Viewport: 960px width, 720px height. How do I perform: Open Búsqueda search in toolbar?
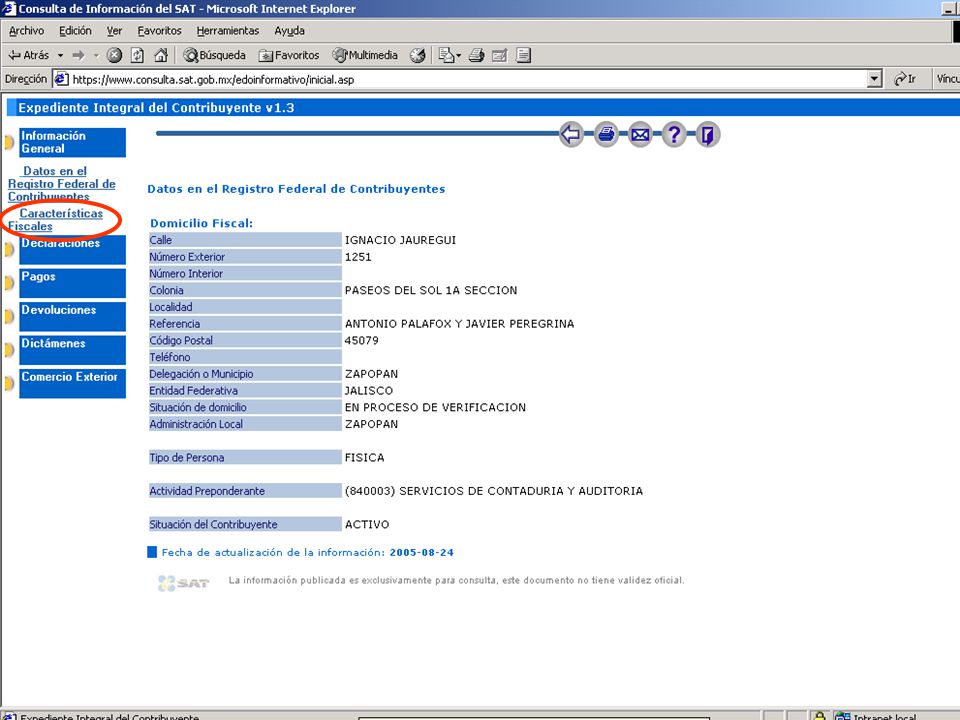point(215,55)
